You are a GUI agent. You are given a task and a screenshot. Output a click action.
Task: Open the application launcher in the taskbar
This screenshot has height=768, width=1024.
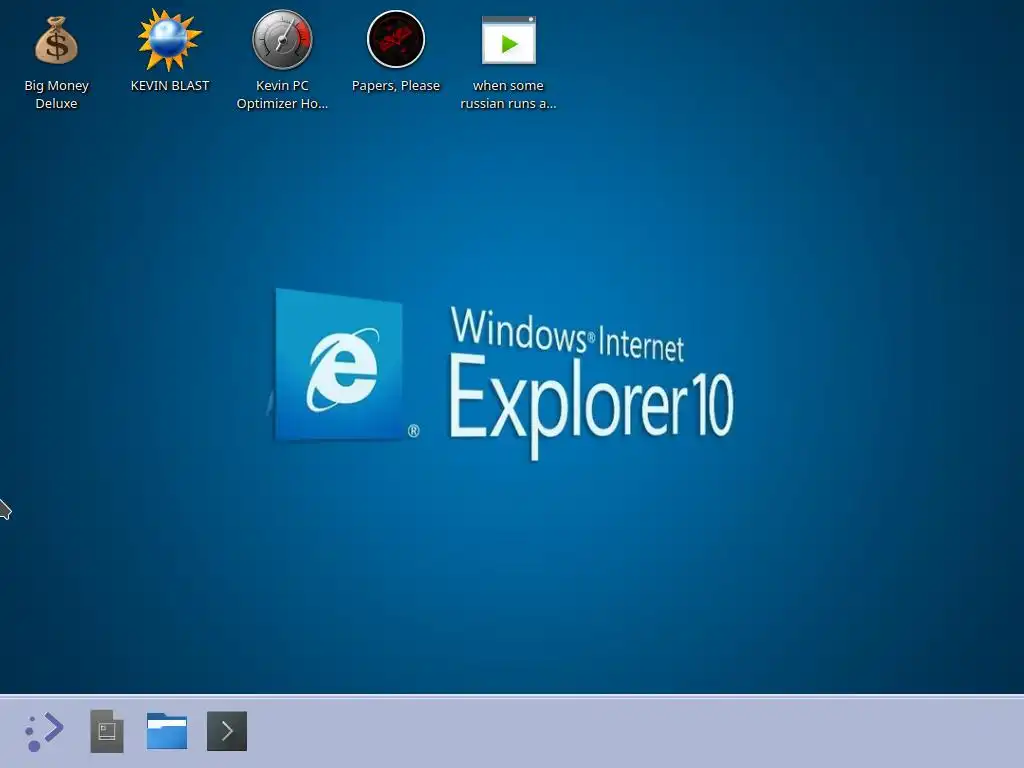(44, 731)
